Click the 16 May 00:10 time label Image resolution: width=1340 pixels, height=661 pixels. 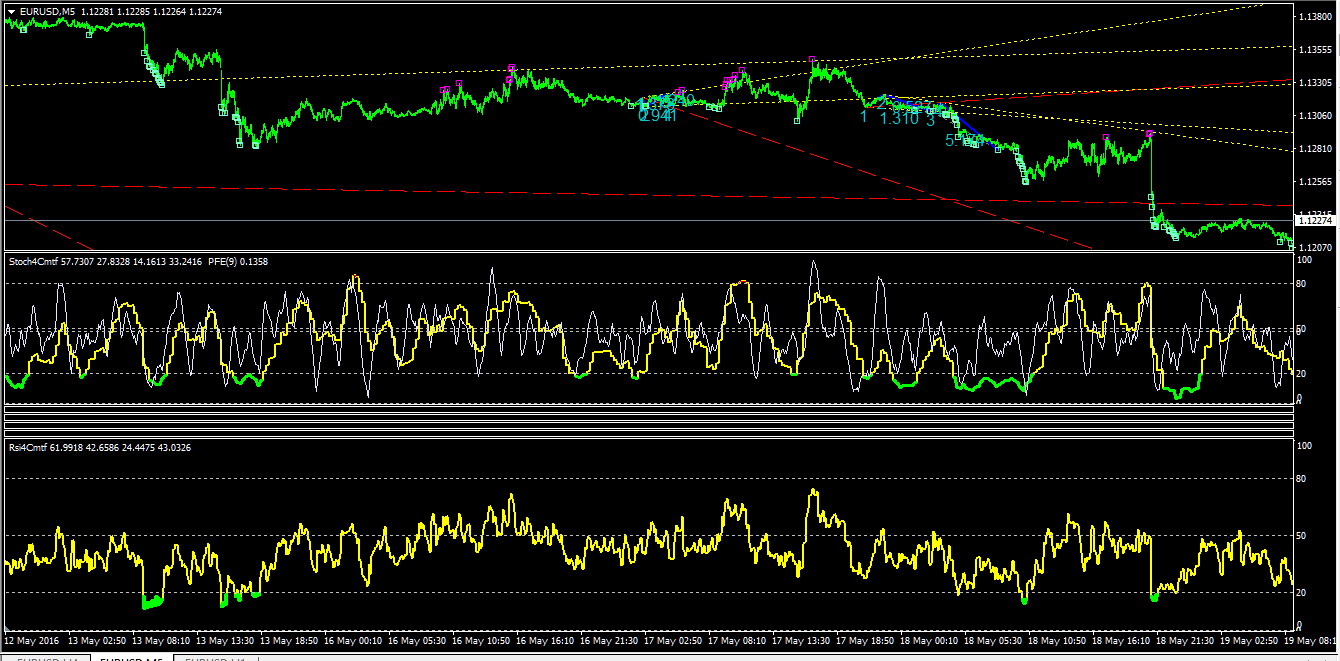click(x=353, y=639)
